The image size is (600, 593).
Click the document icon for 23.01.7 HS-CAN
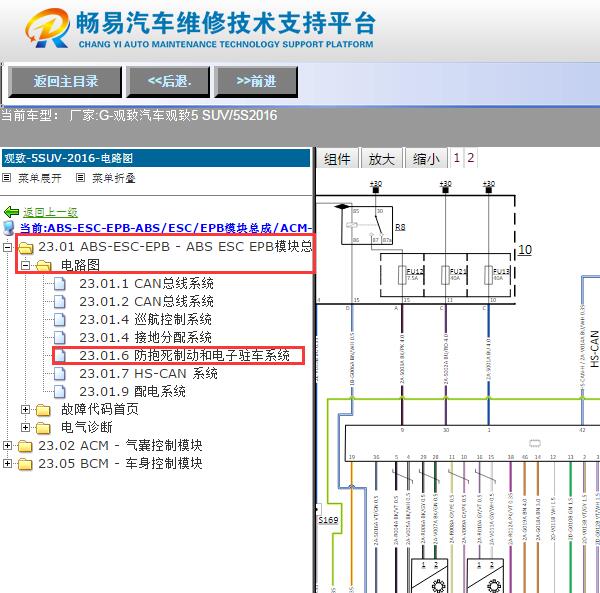click(x=60, y=374)
